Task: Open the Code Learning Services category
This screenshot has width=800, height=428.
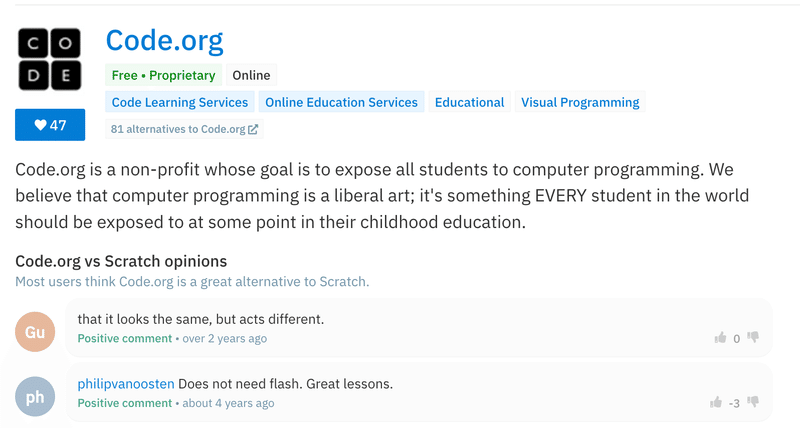Action: coord(180,102)
